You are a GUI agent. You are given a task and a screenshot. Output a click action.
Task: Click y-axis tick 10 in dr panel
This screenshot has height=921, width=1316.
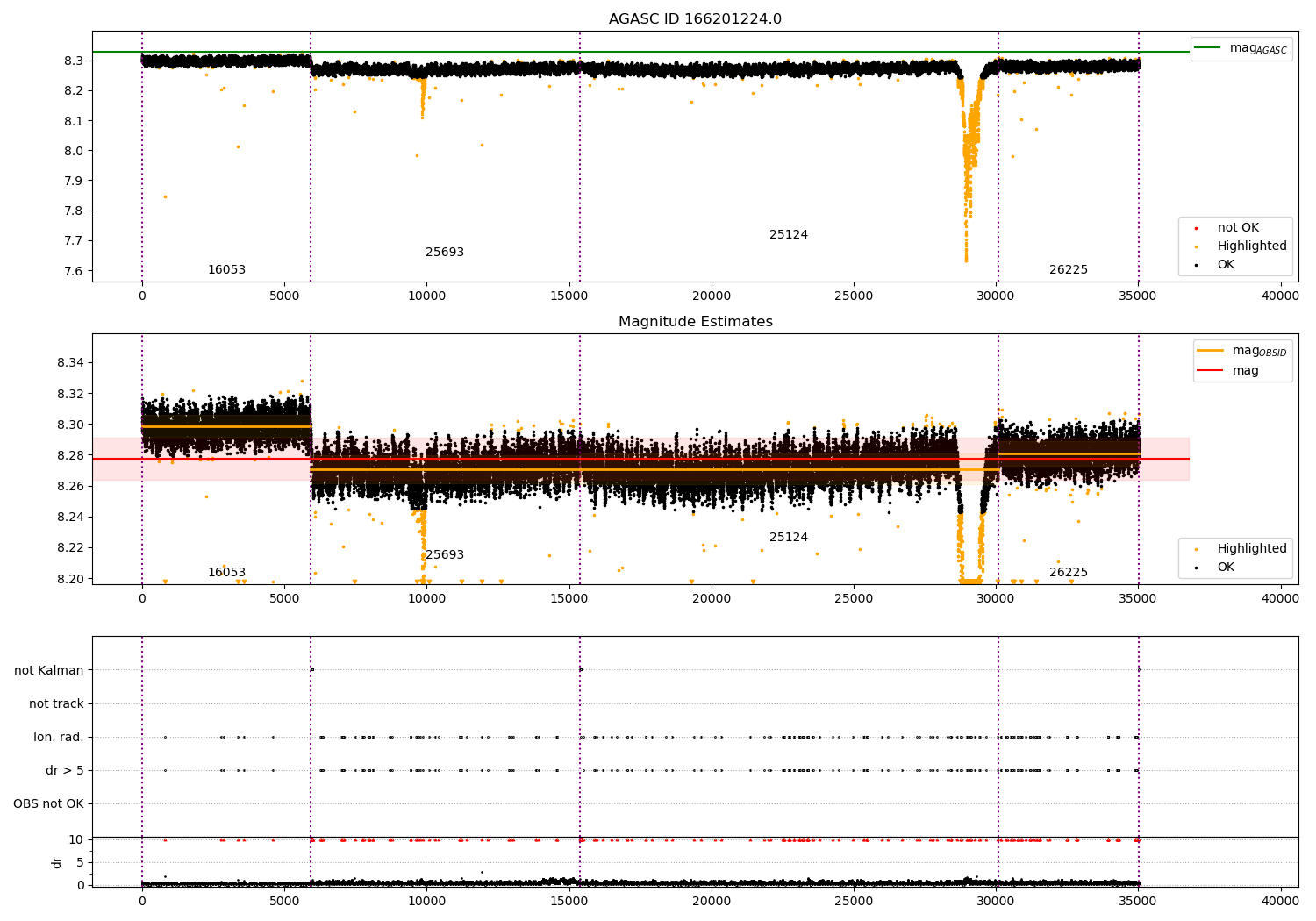(x=76, y=840)
